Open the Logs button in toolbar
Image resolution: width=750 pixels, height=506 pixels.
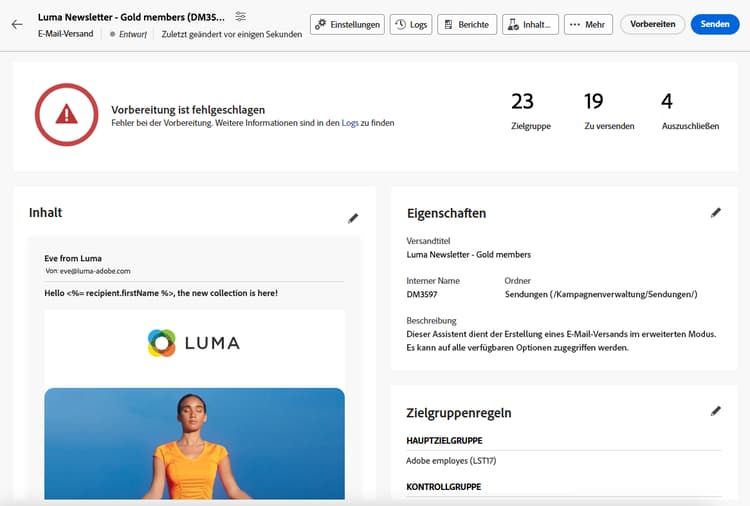[411, 24]
